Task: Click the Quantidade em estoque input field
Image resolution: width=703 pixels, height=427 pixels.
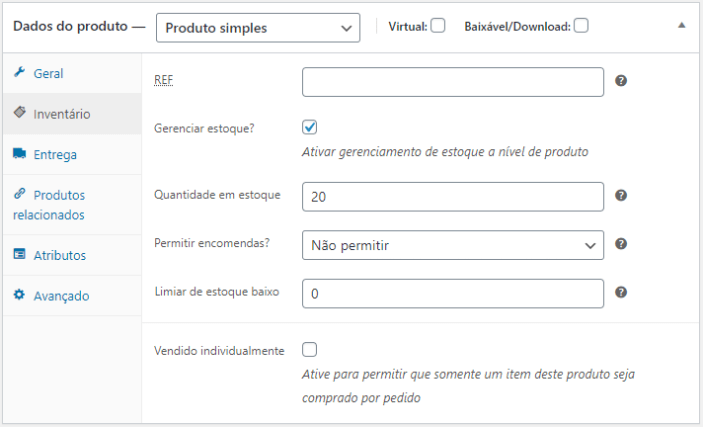Action: tap(452, 197)
